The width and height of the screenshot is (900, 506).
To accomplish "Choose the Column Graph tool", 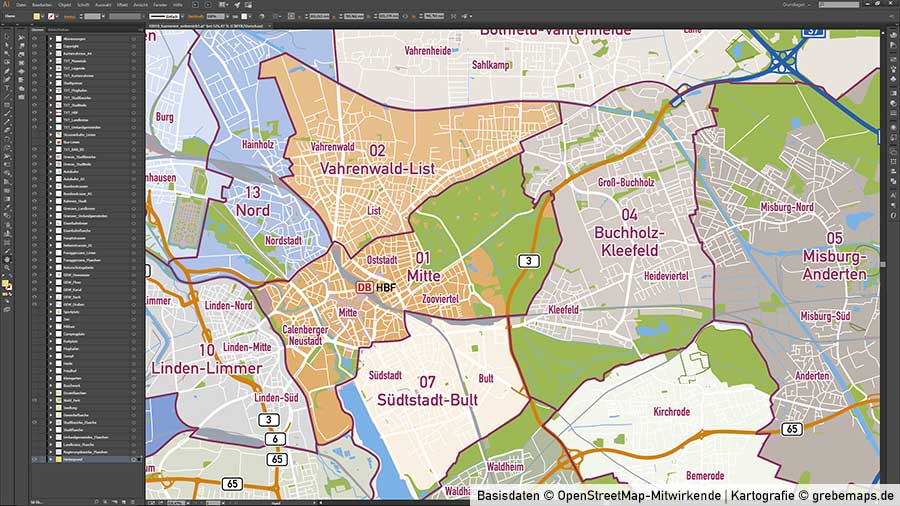I will tap(7, 233).
